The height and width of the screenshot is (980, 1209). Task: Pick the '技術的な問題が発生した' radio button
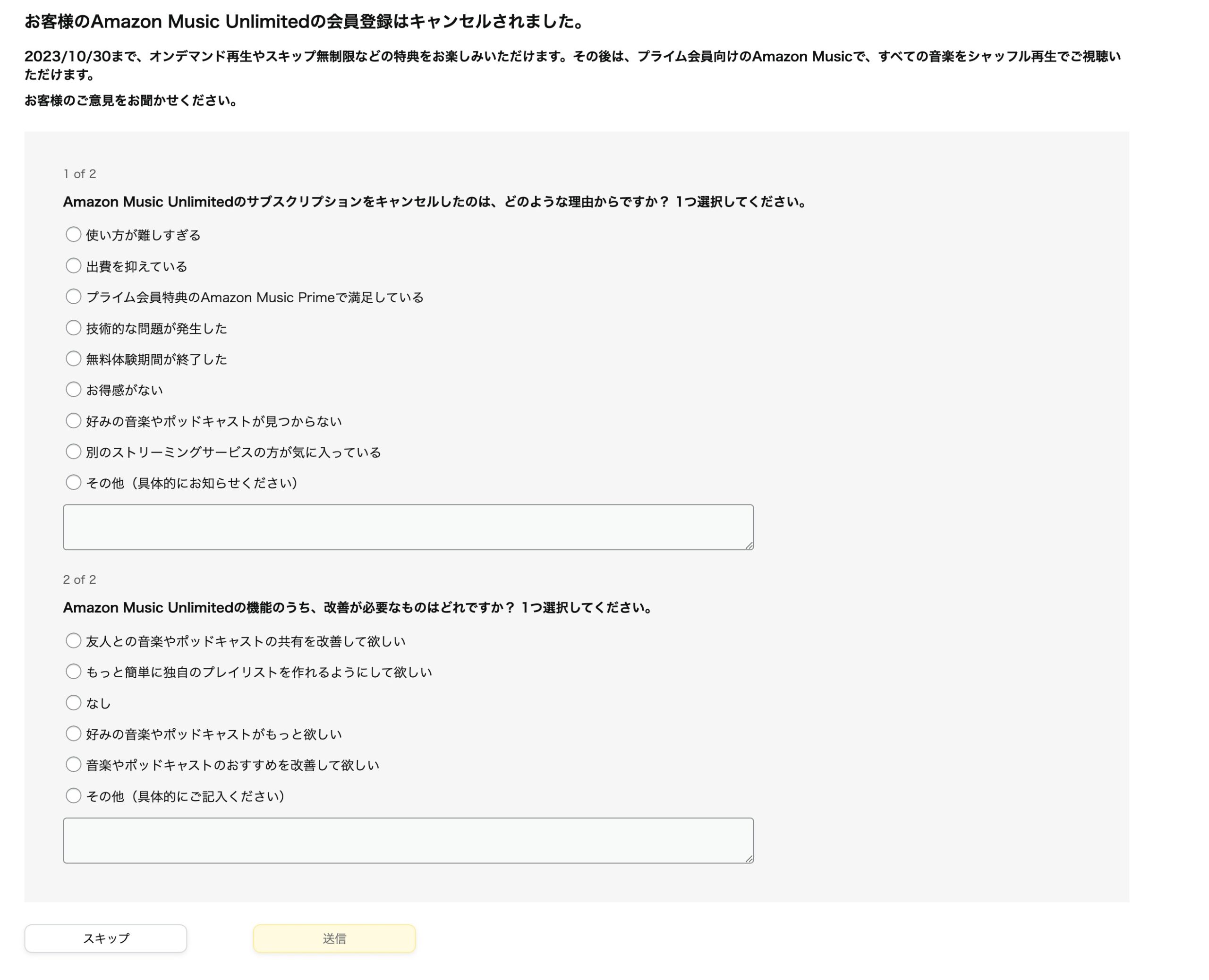tap(73, 327)
